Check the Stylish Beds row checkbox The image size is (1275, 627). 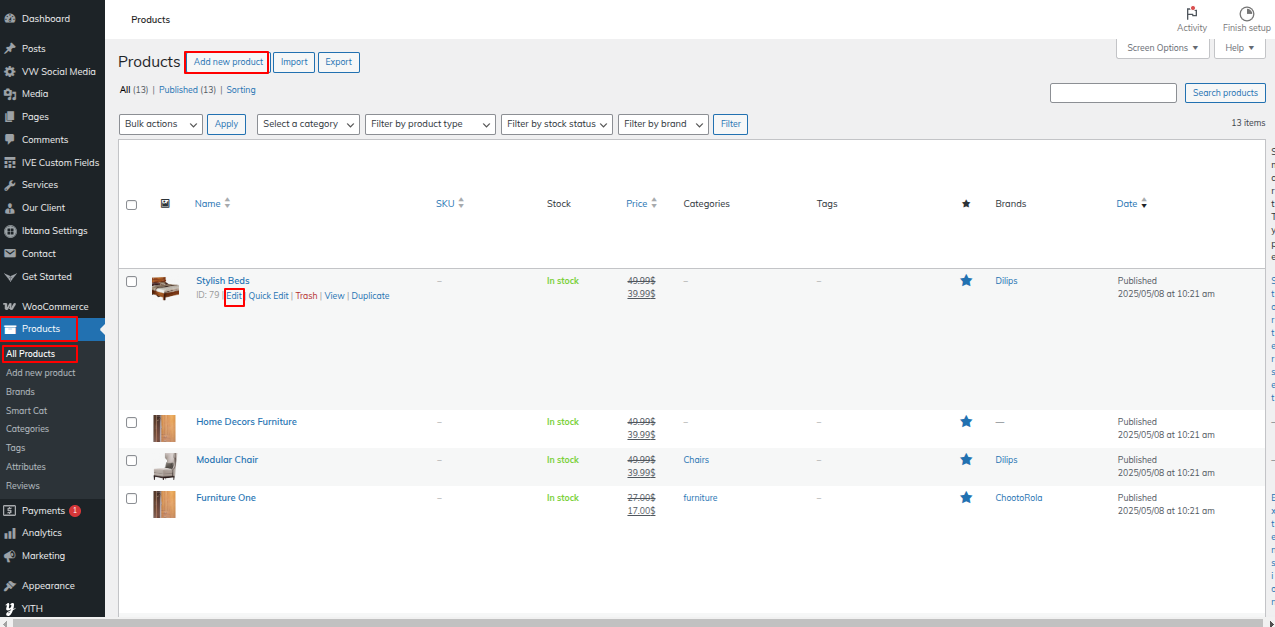coord(131,282)
